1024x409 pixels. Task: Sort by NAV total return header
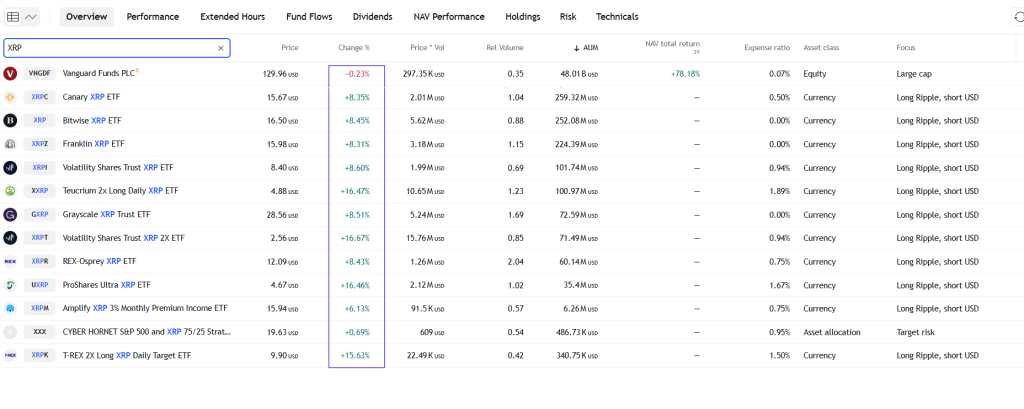pos(672,45)
